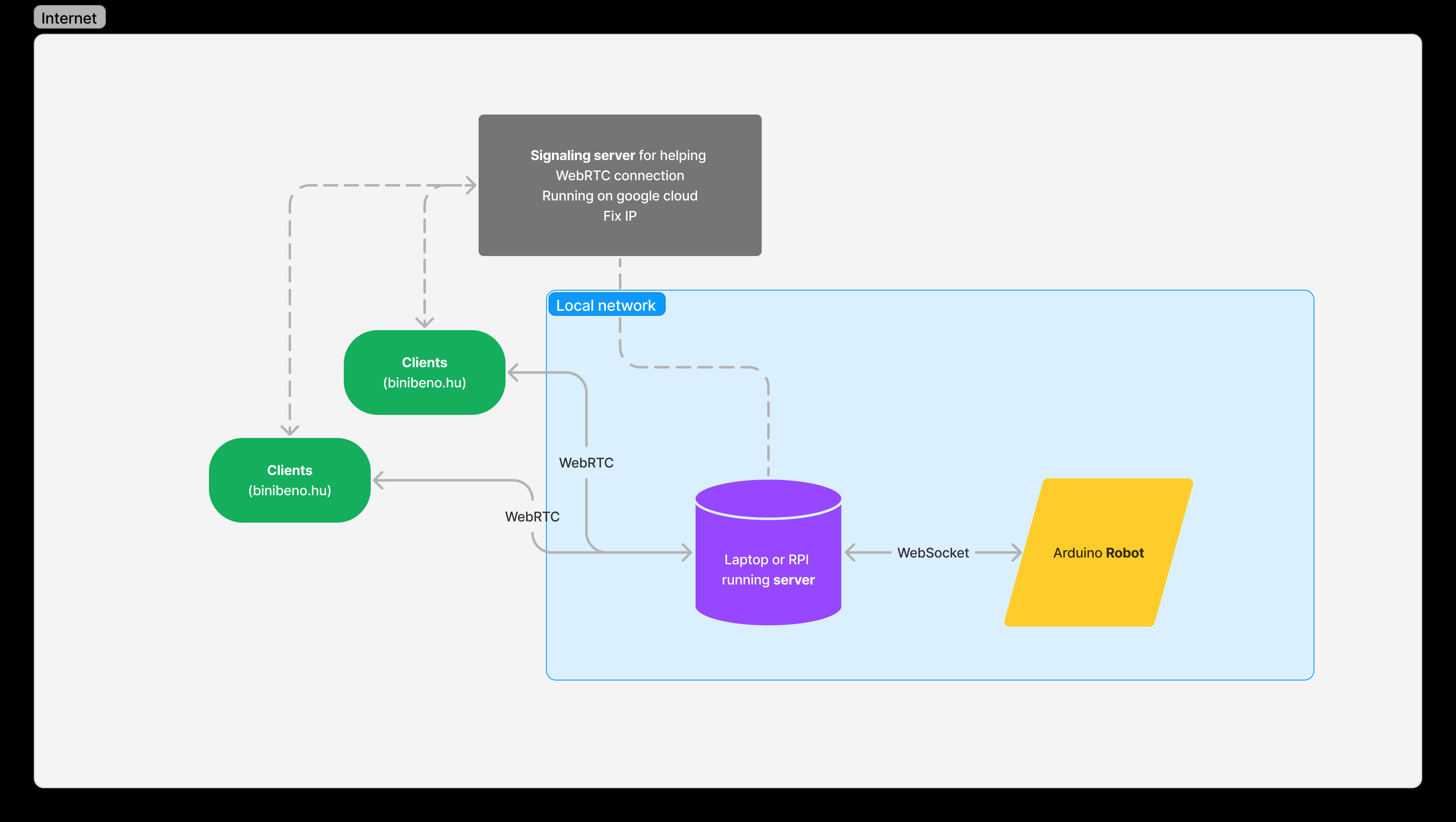Click arrowhead pointing at upper Clients right side
This screenshot has width=1456, height=822.
pyautogui.click(x=513, y=372)
